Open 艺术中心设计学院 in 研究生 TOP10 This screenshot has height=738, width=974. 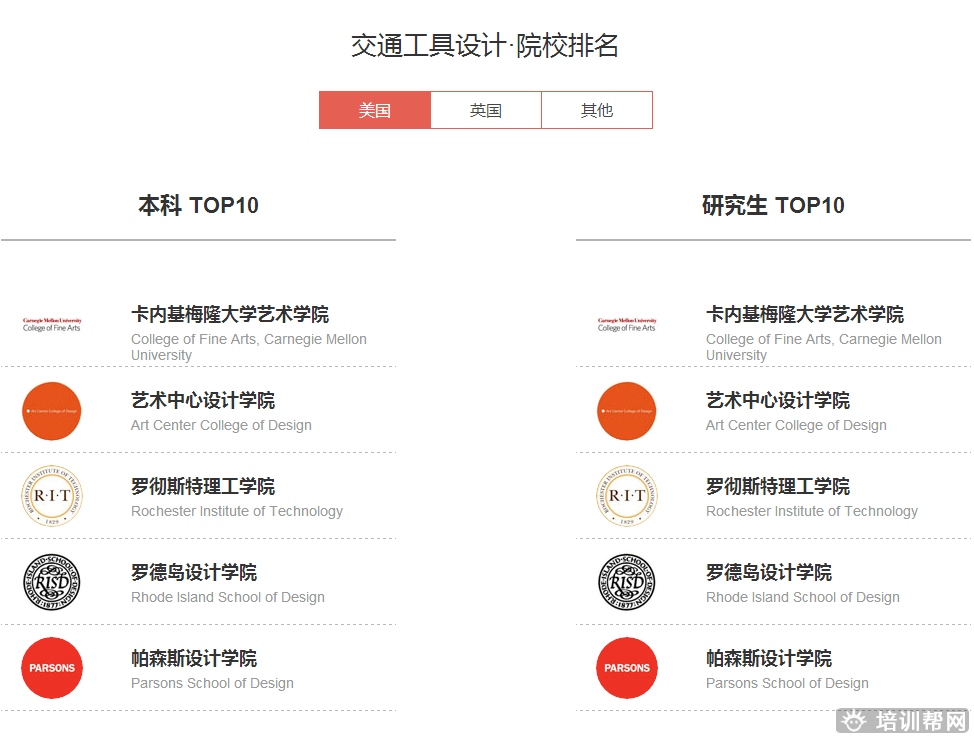pos(778,400)
